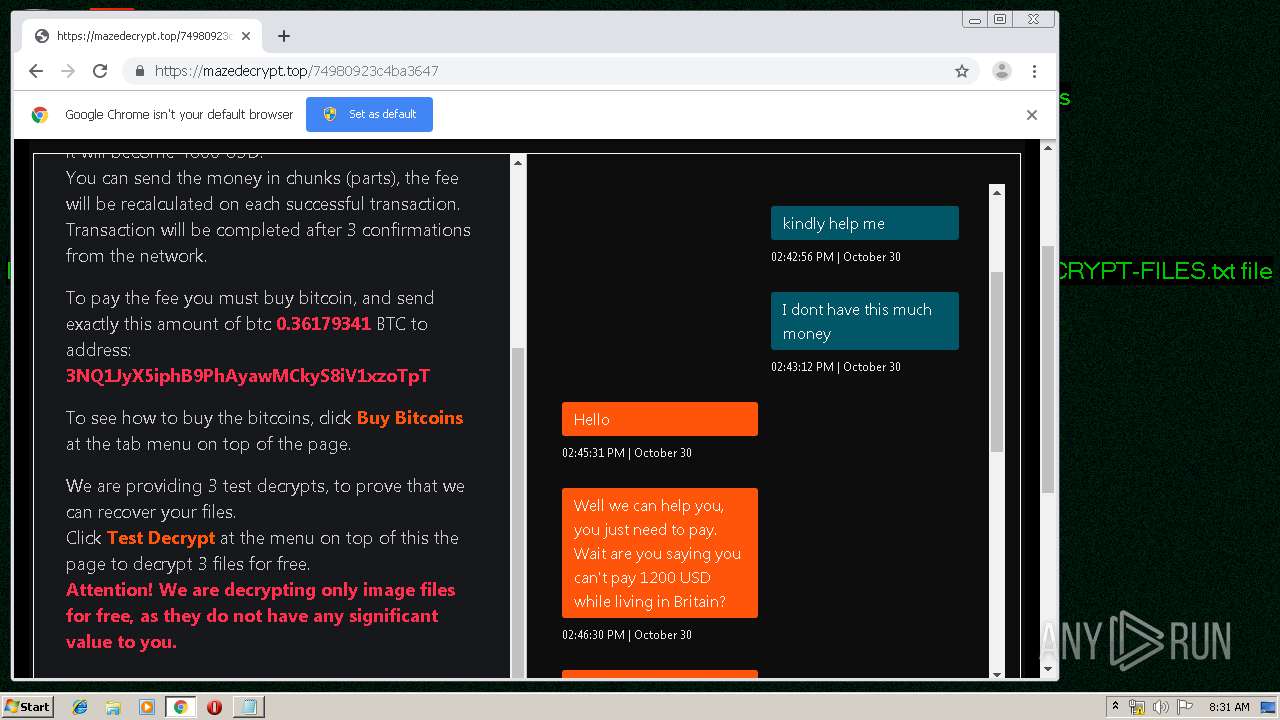Screen dimensions: 1280x720
Task: Click Chrome taskbar button
Action: pyautogui.click(x=181, y=707)
